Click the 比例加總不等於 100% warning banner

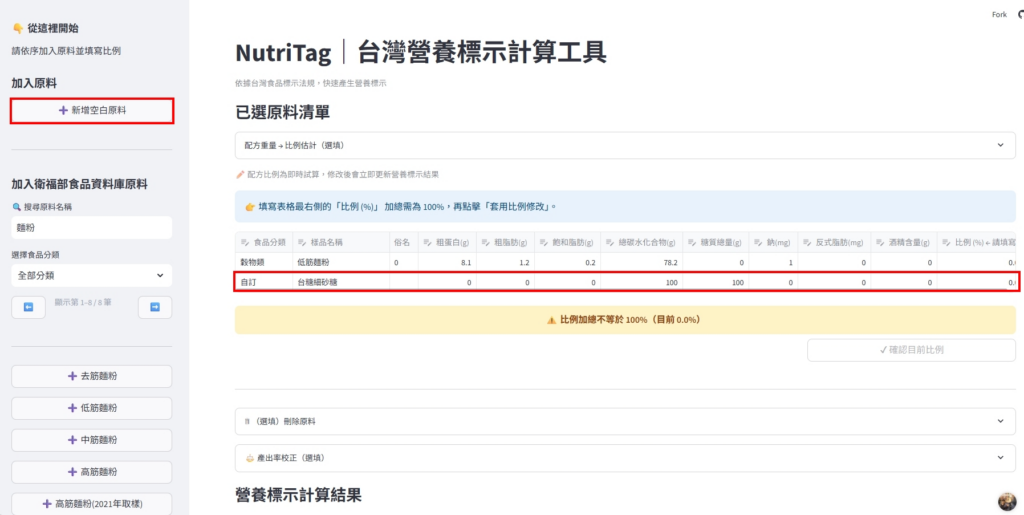click(x=625, y=320)
